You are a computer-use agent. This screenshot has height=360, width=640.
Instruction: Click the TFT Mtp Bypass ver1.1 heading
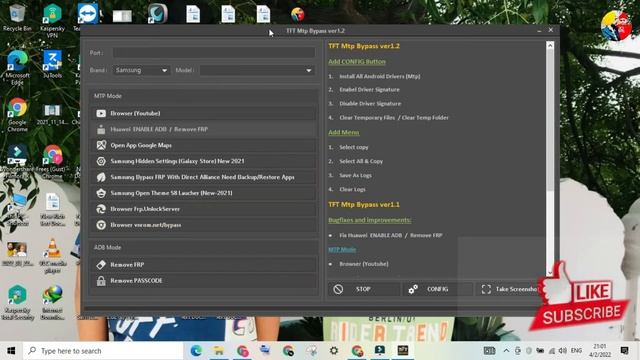click(x=364, y=204)
